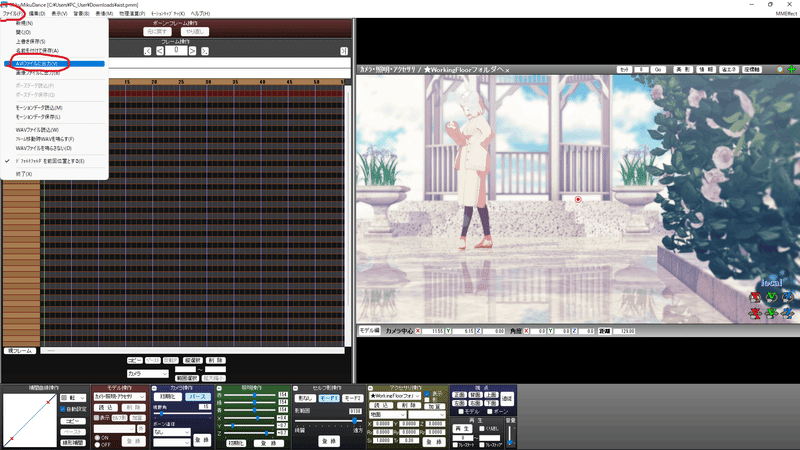Open the 物理演算(P) menu

(x=132, y=13)
